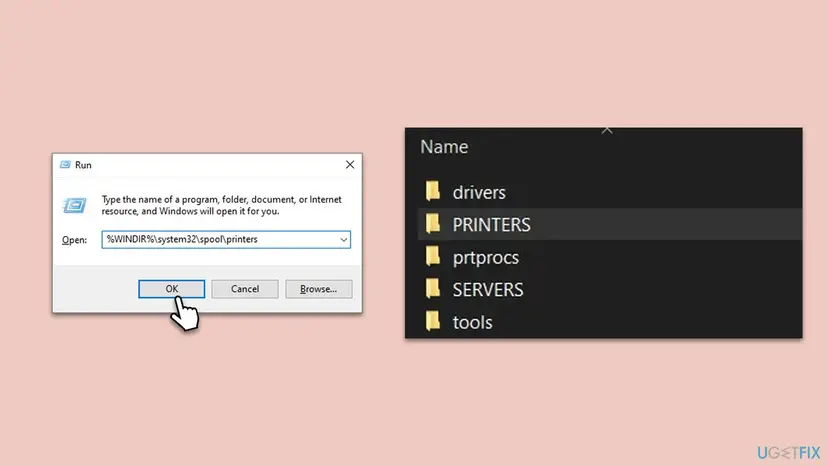Click the Browse... button

coord(318,289)
